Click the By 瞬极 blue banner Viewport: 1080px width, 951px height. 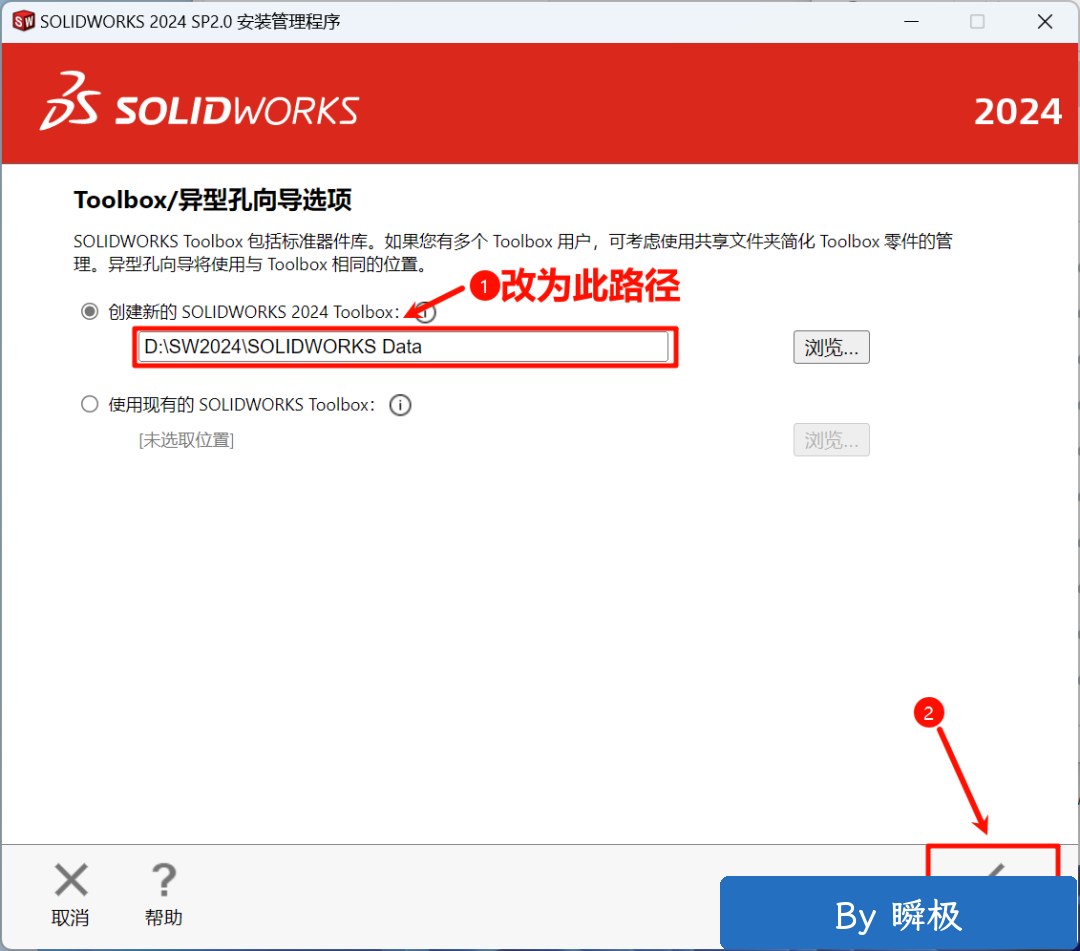pyautogui.click(x=898, y=914)
